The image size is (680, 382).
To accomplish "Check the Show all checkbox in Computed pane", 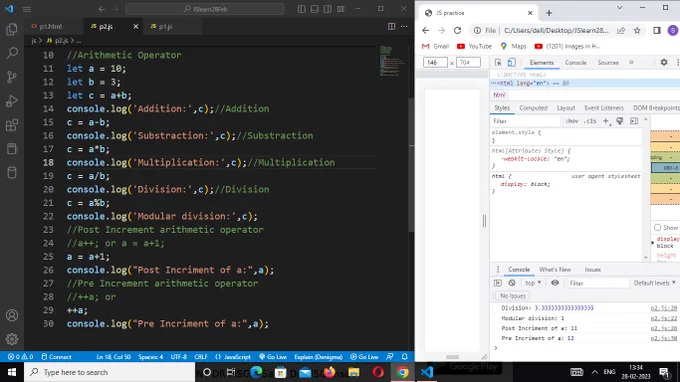I will click(x=657, y=228).
